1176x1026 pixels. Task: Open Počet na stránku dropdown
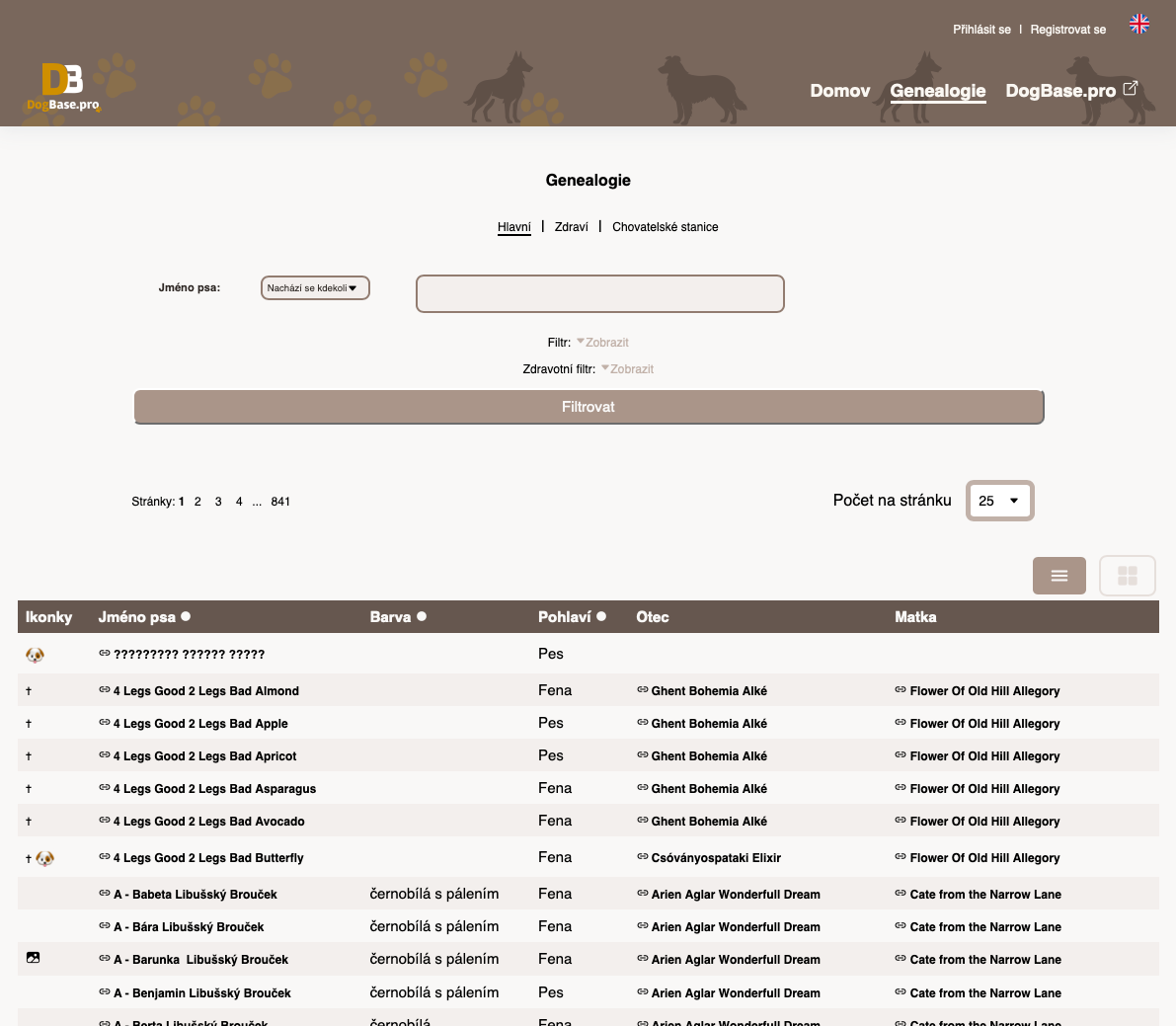click(x=999, y=501)
